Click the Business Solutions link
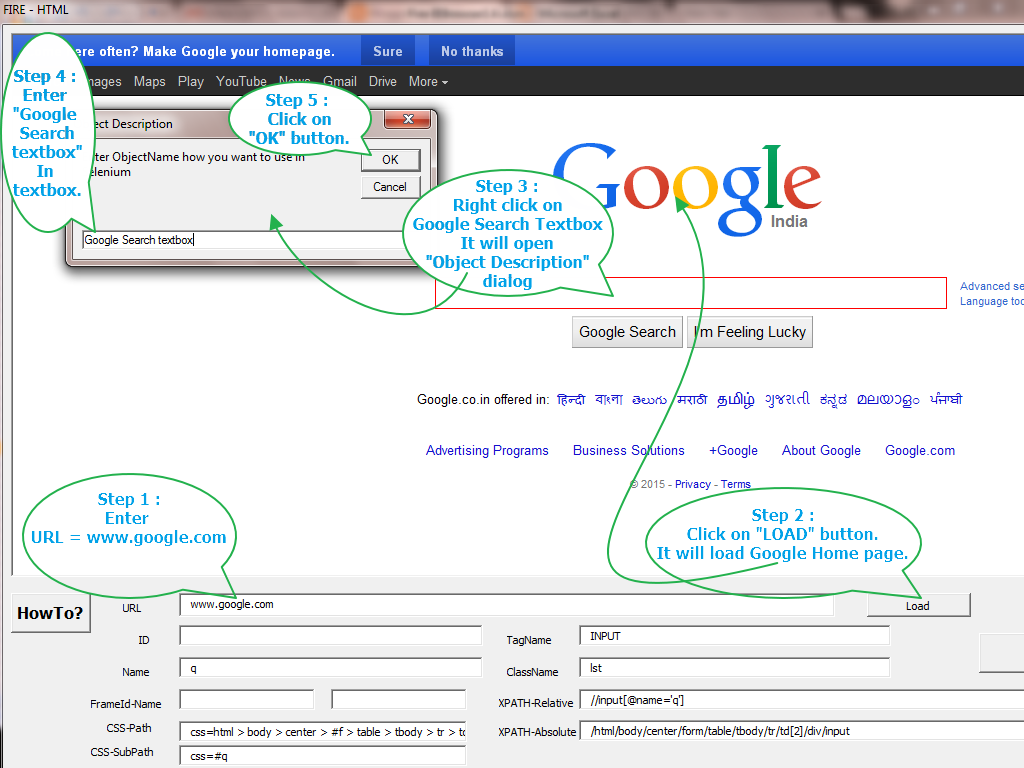 click(x=629, y=451)
